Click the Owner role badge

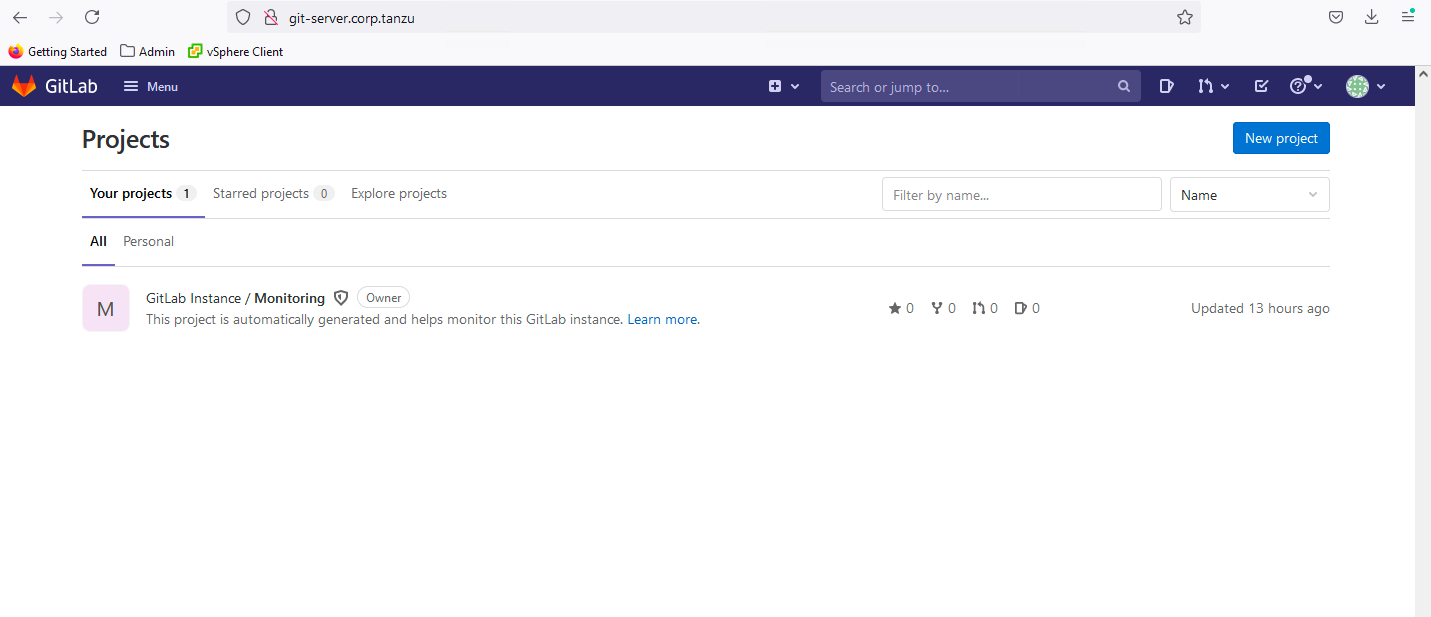pyautogui.click(x=383, y=298)
